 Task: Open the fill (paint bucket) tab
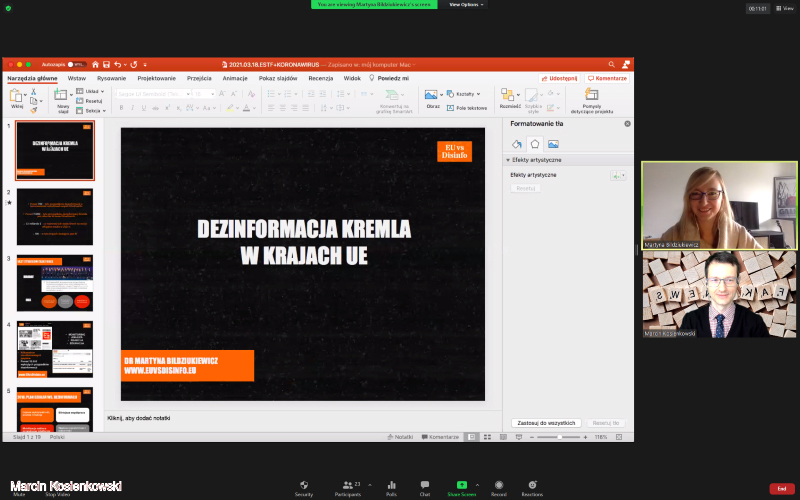(x=517, y=144)
